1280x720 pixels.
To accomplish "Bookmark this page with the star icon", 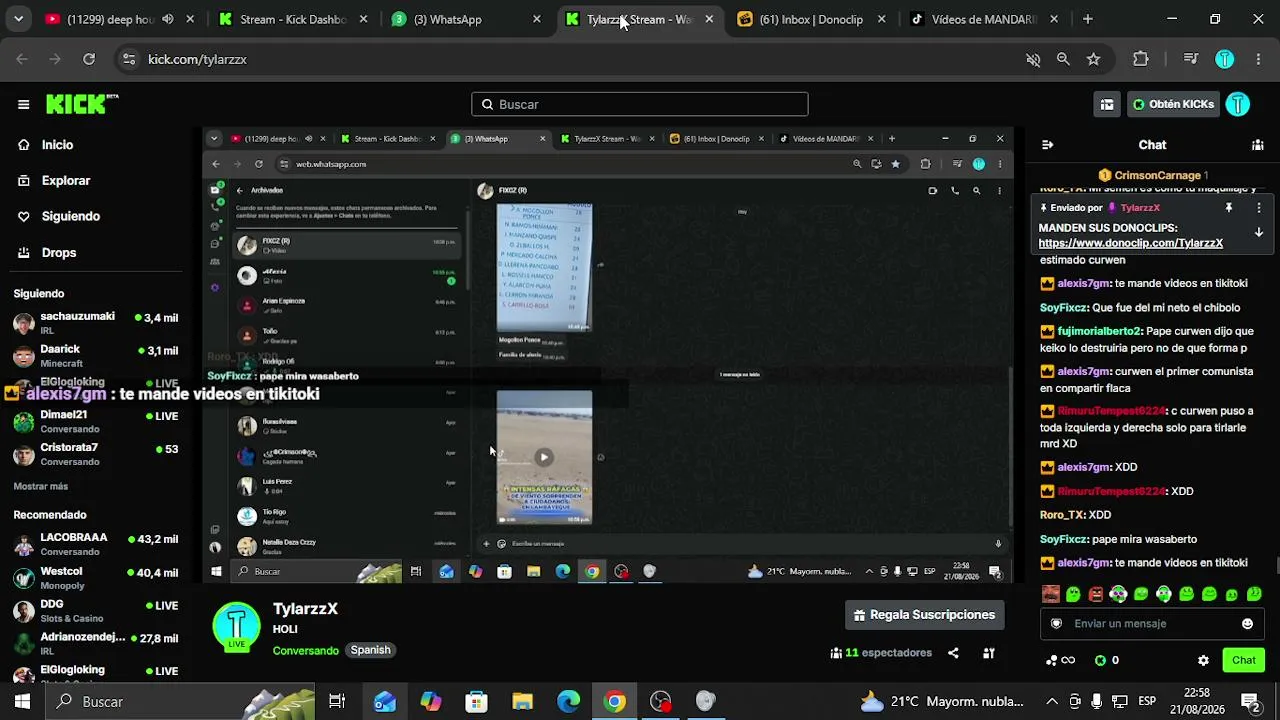I will tap(1093, 59).
